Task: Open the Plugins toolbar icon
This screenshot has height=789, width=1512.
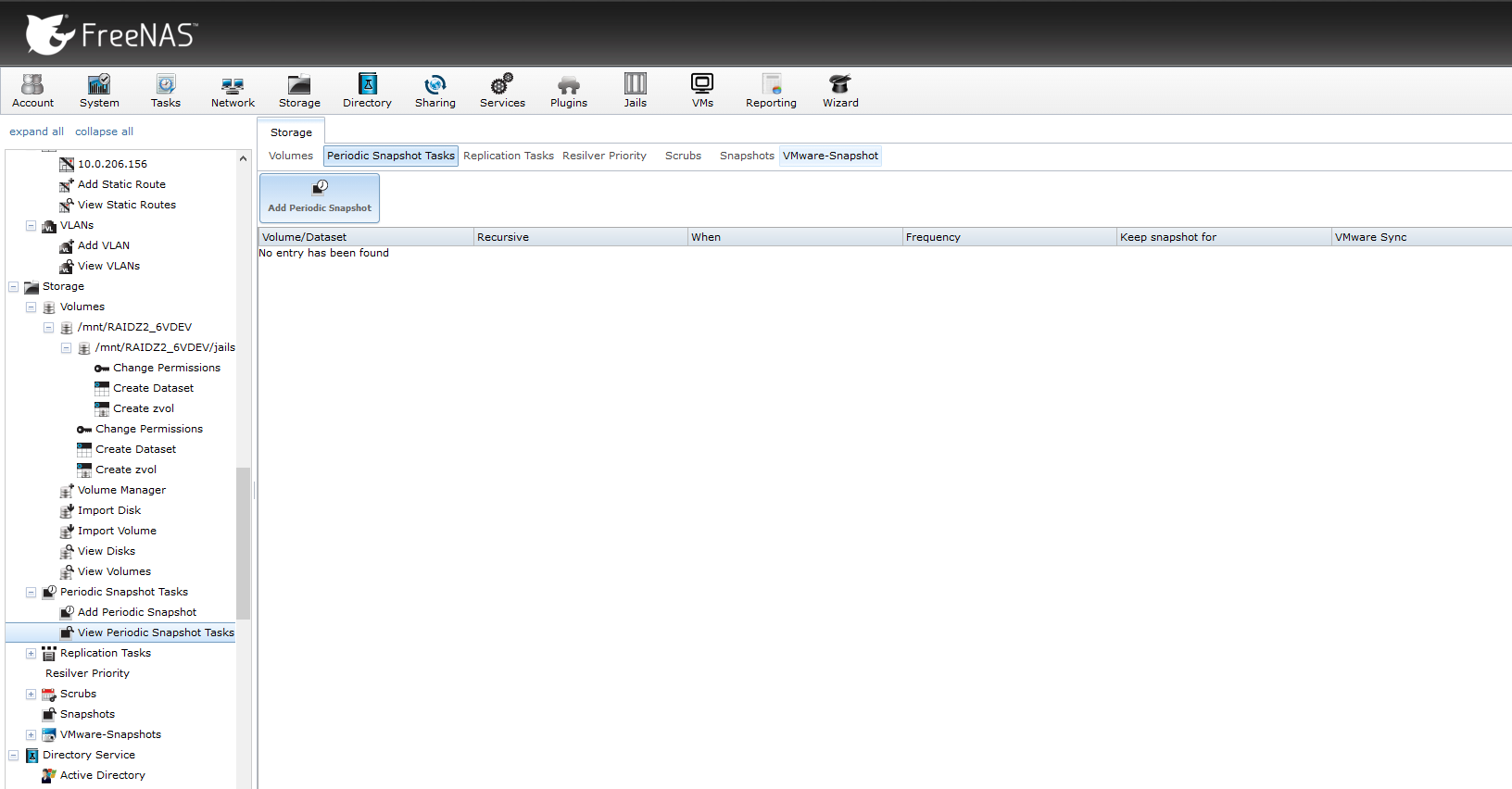Action: (x=569, y=91)
